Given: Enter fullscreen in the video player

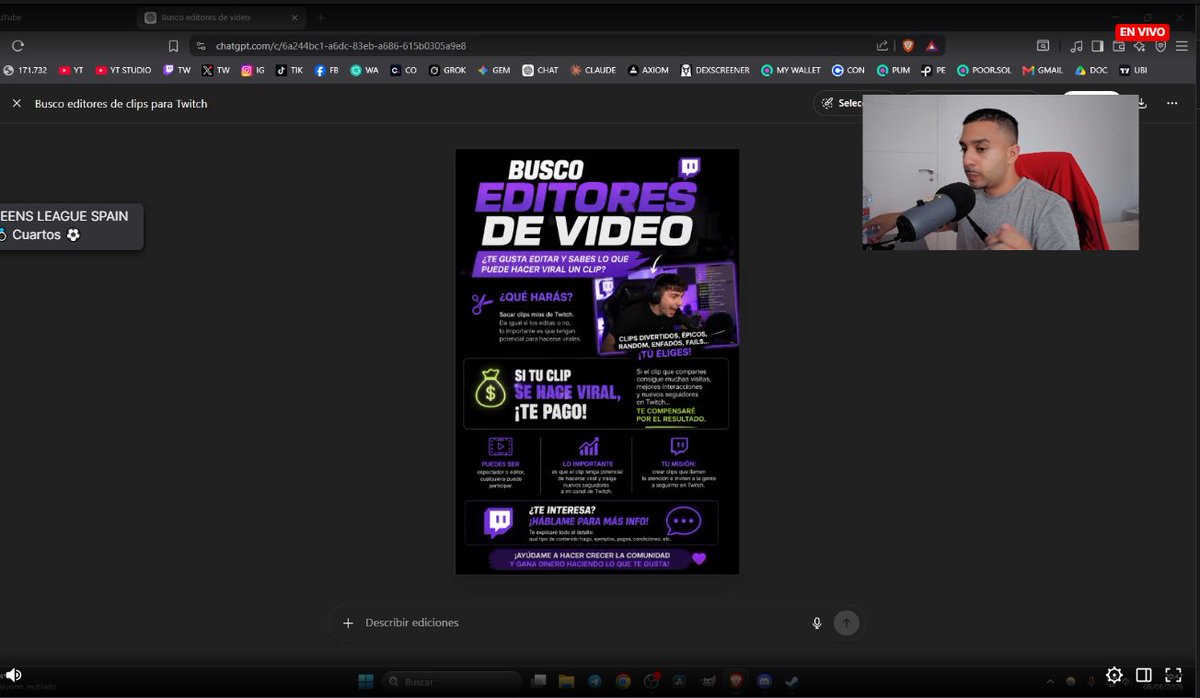Looking at the screenshot, I should tap(1174, 675).
